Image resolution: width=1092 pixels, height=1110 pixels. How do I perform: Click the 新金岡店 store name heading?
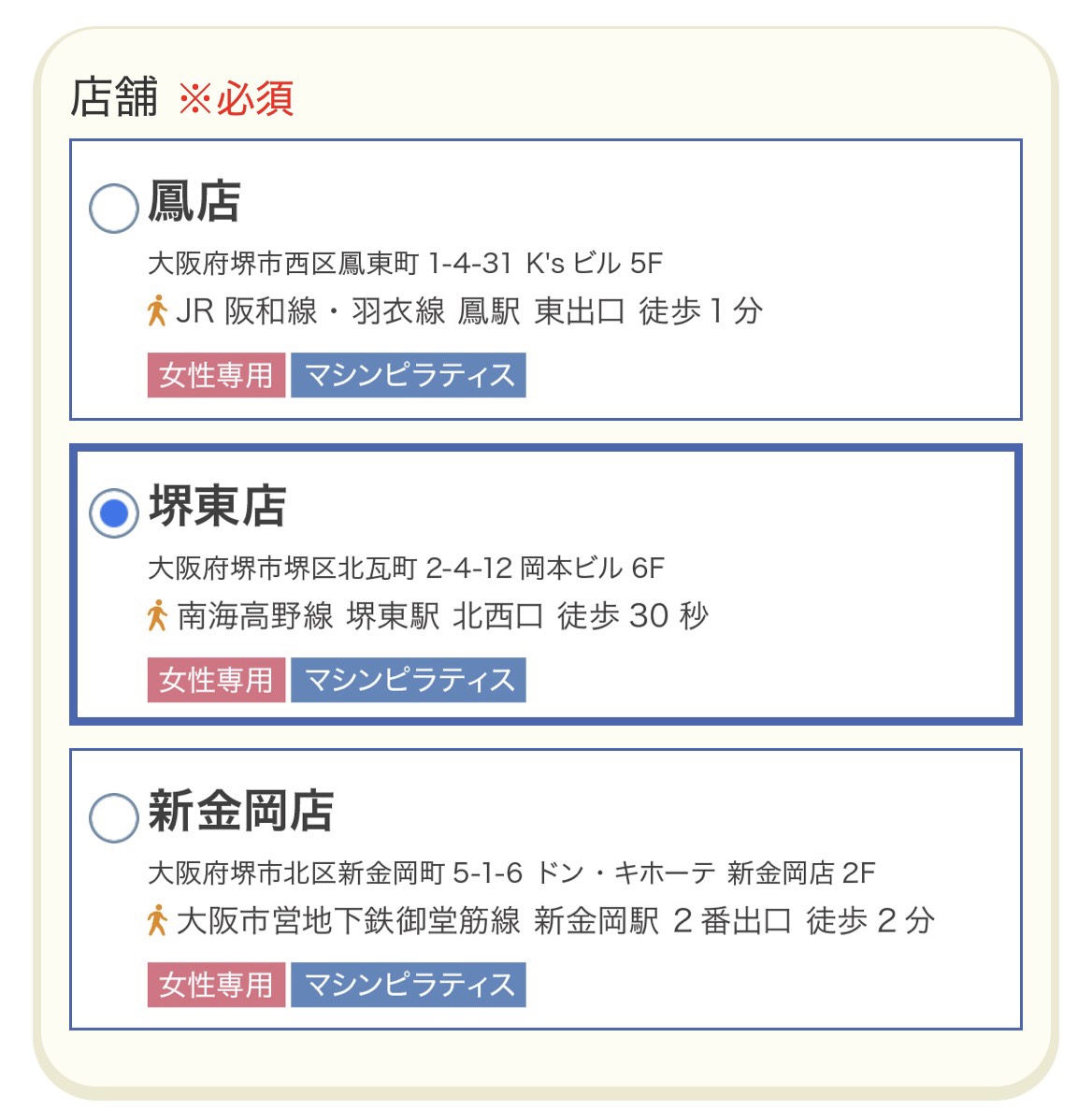(241, 812)
